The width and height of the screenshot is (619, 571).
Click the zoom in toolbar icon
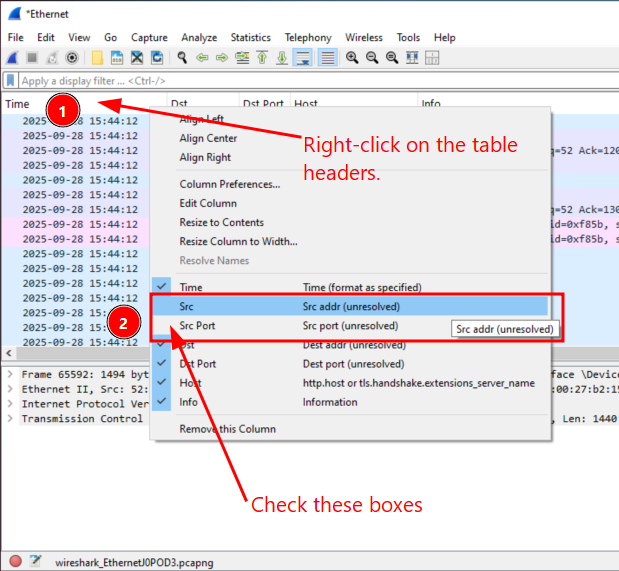click(x=352, y=57)
